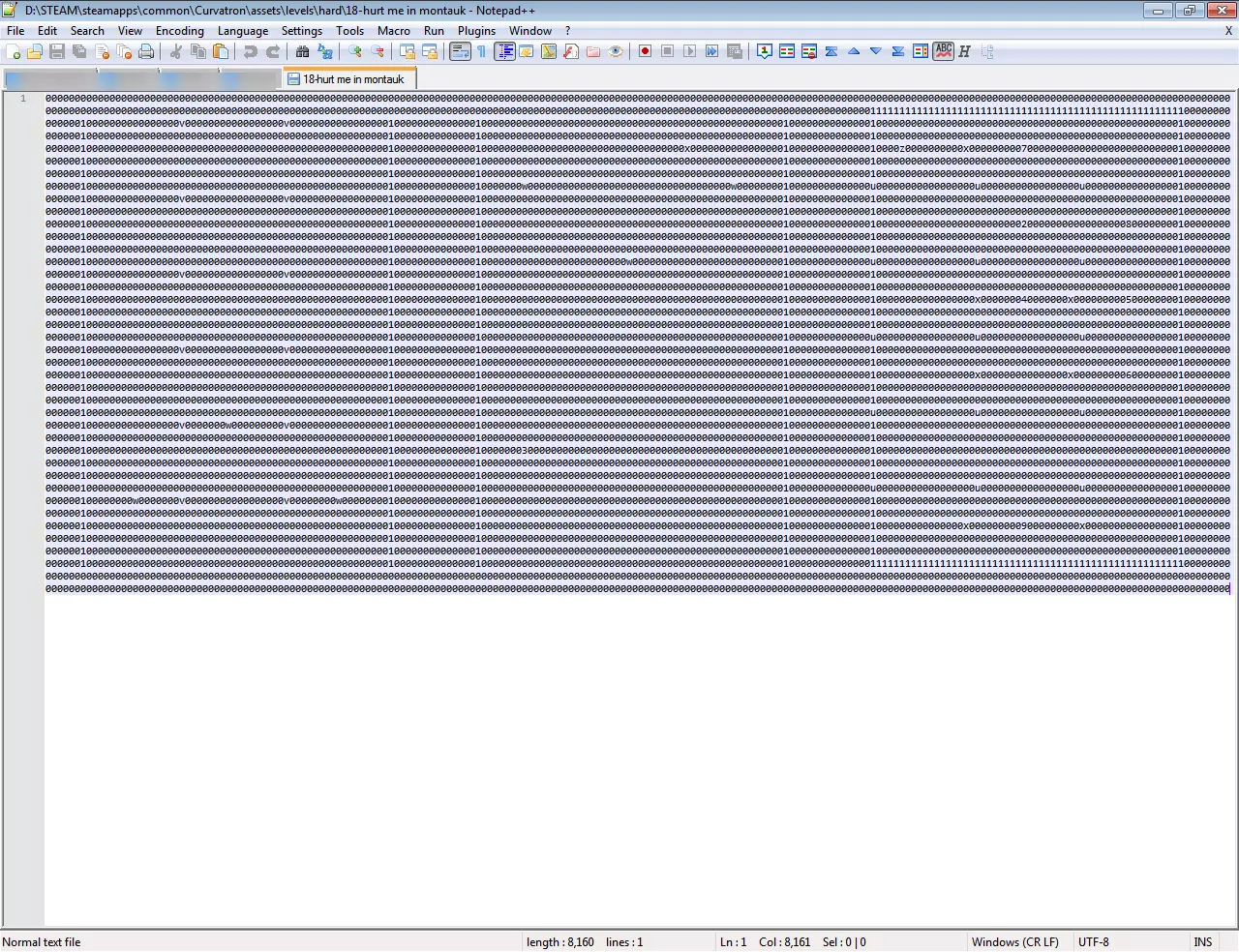1239x952 pixels.
Task: Go to previous difference with up arrow
Action: (x=854, y=51)
